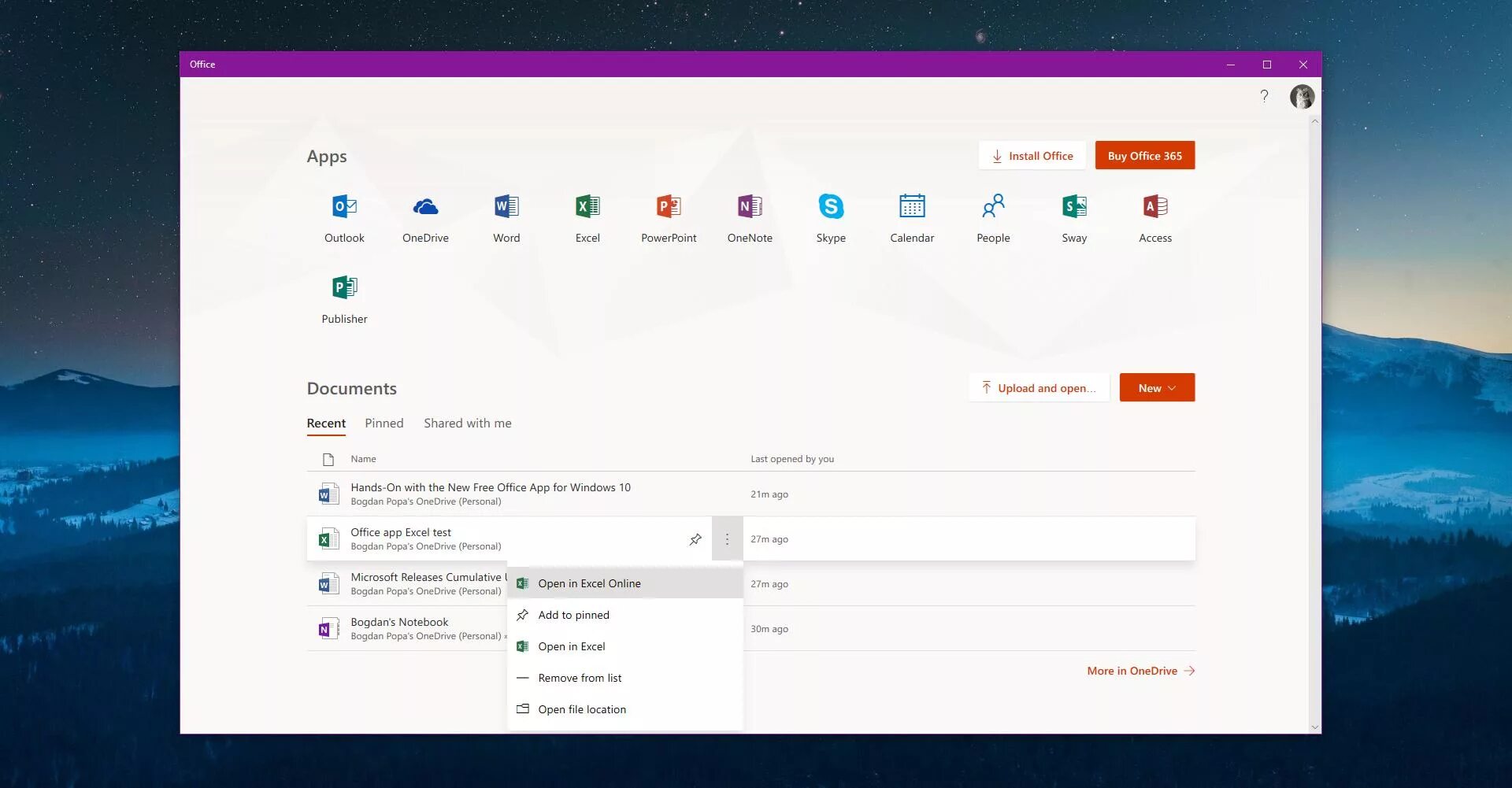Screen dimensions: 1512x788
Task: Click the Word icon of Microsoft Releases Cumulative
Action: [328, 584]
